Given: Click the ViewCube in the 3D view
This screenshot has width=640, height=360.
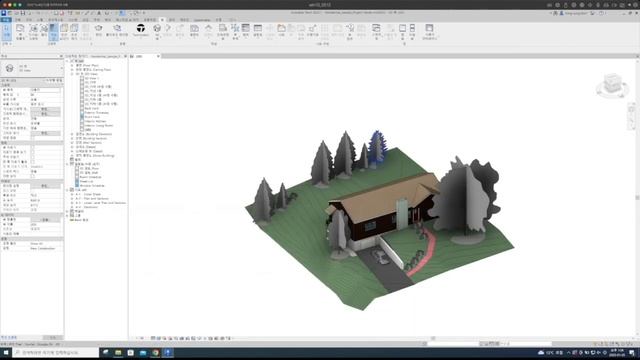Looking at the screenshot, I should pos(612,85).
